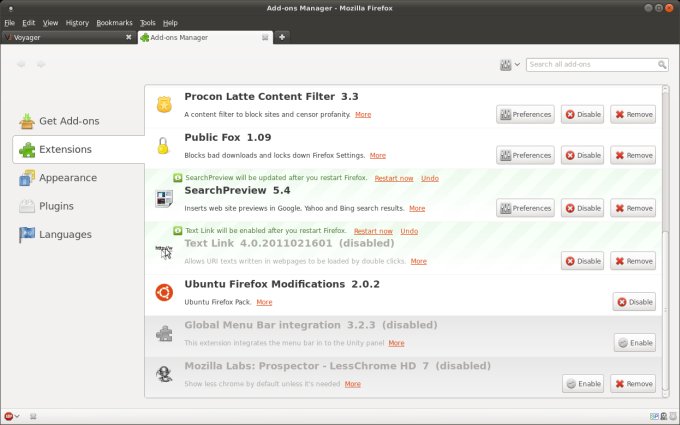Open the History menu

tap(77, 23)
